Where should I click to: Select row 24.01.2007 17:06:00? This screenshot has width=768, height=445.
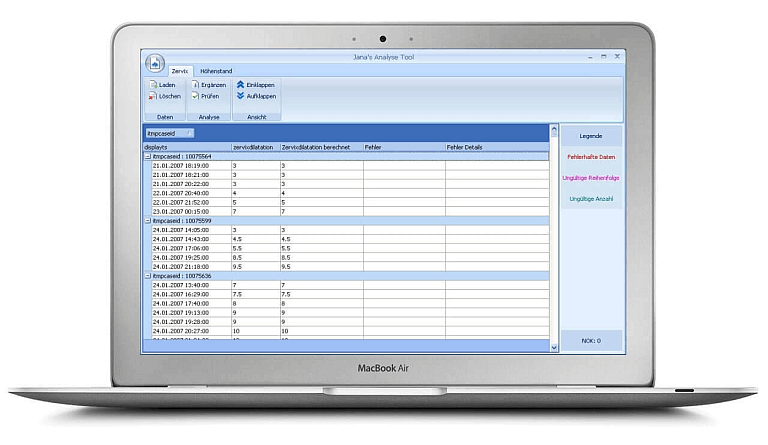coord(350,249)
